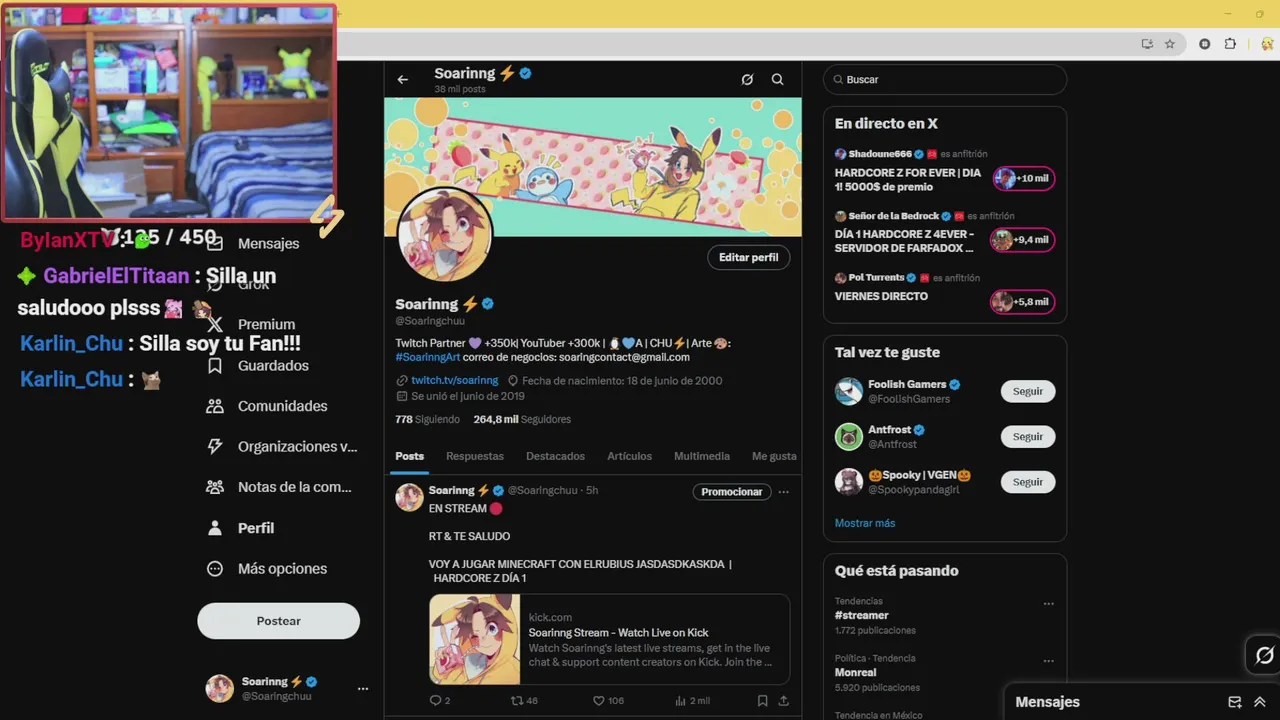Screen dimensions: 1280x720
Task: Open Antfrost suggested profile name
Action: tap(889, 430)
